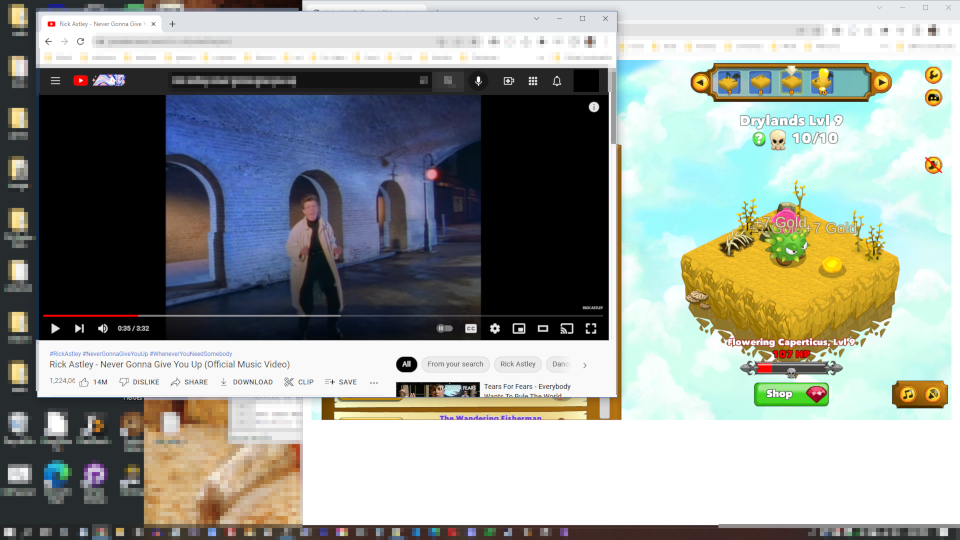Open the #WheneverYouNeedSomebody hashtag
The width and height of the screenshot is (960, 540).
pos(191,354)
